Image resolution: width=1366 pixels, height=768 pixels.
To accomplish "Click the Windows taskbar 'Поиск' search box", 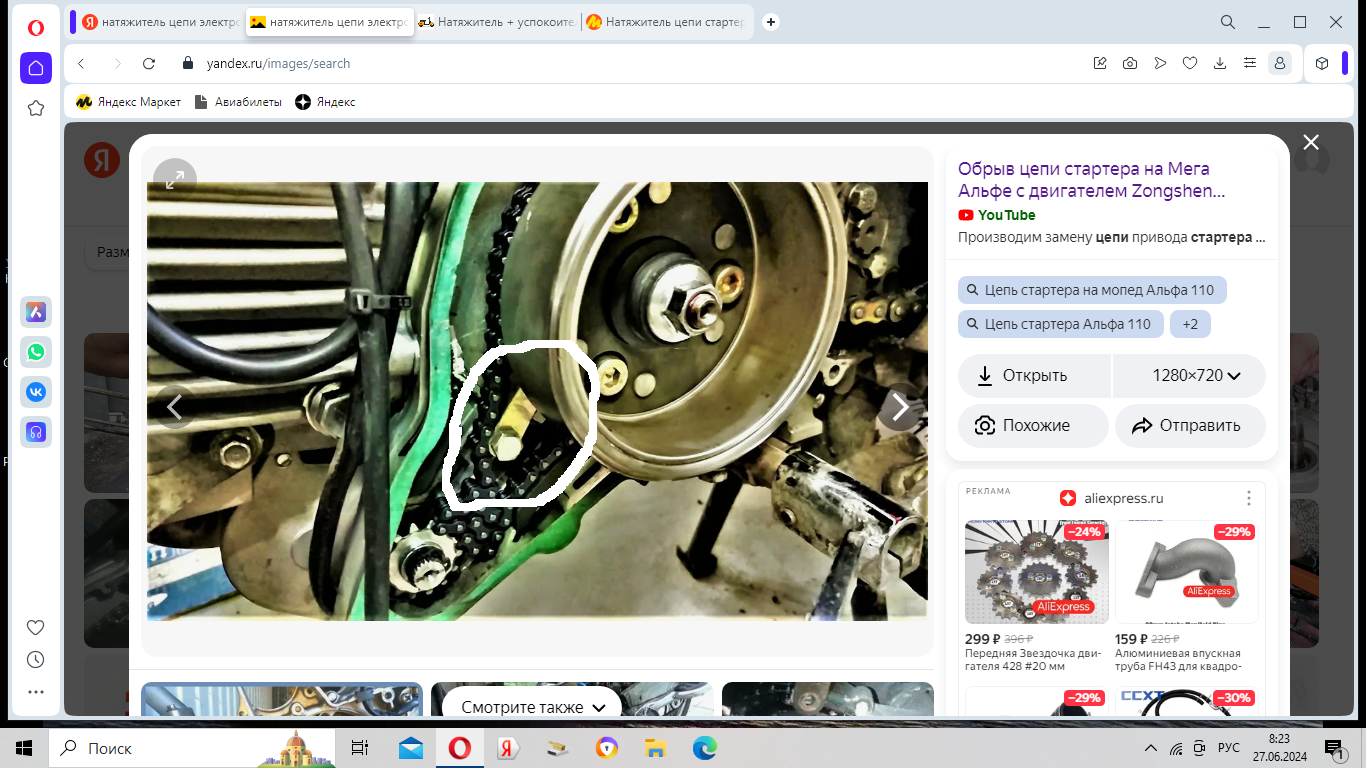I will point(150,748).
